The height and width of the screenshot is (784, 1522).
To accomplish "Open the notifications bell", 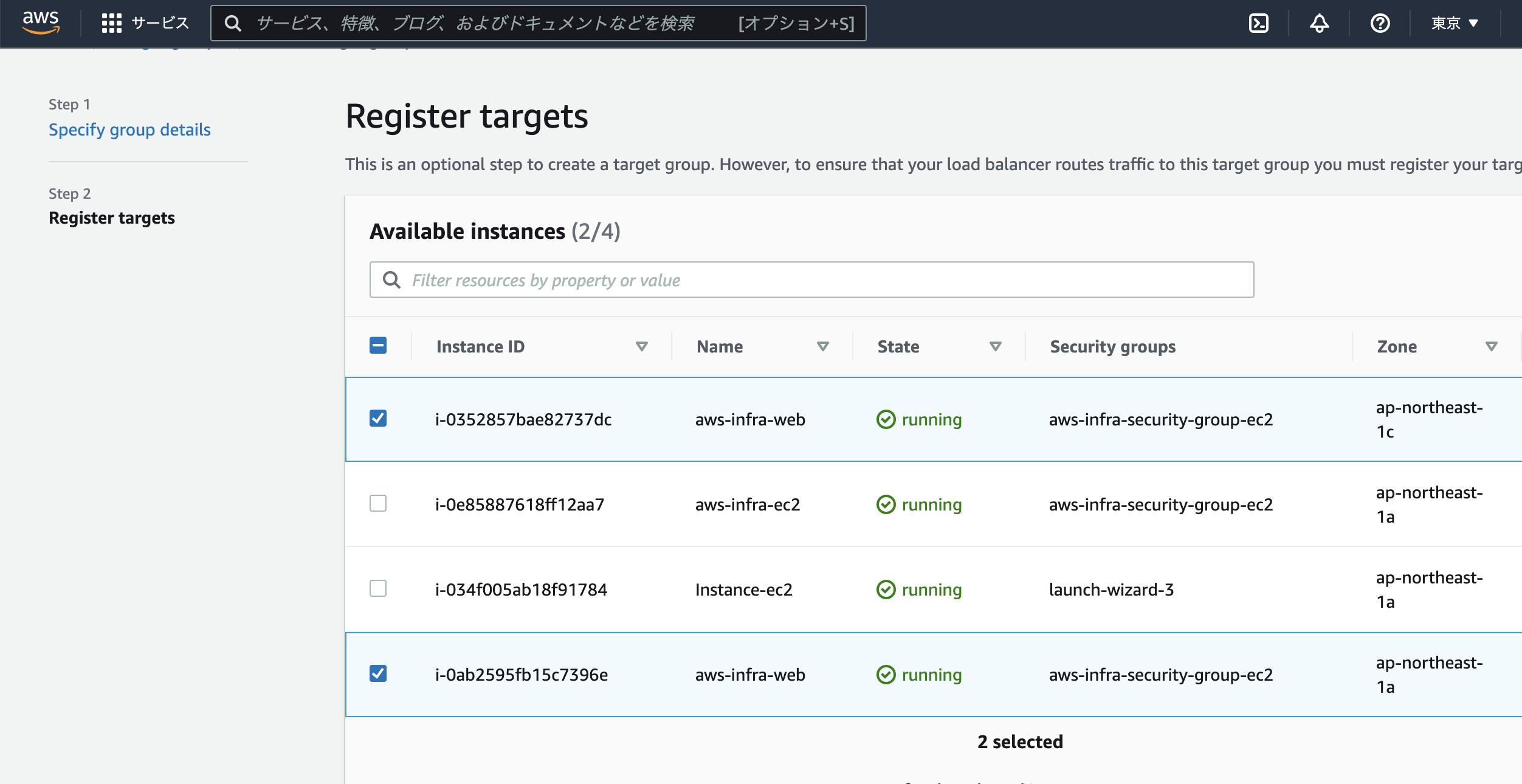I will pyautogui.click(x=1319, y=23).
